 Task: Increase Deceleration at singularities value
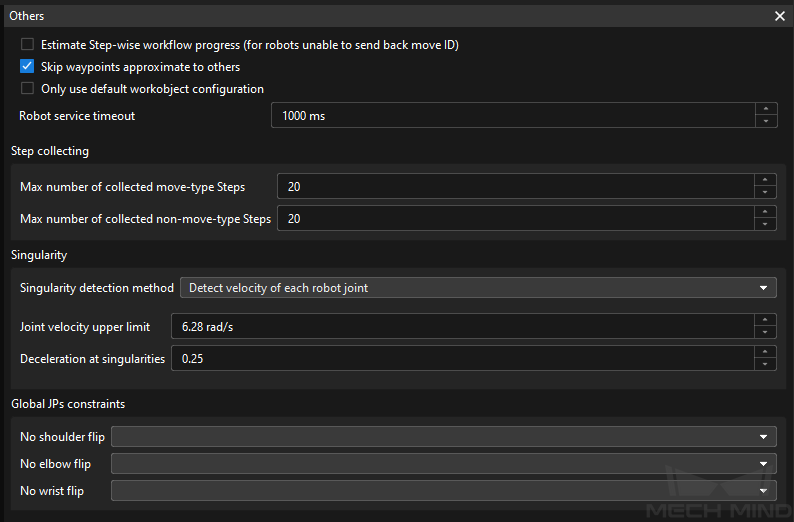(765, 352)
